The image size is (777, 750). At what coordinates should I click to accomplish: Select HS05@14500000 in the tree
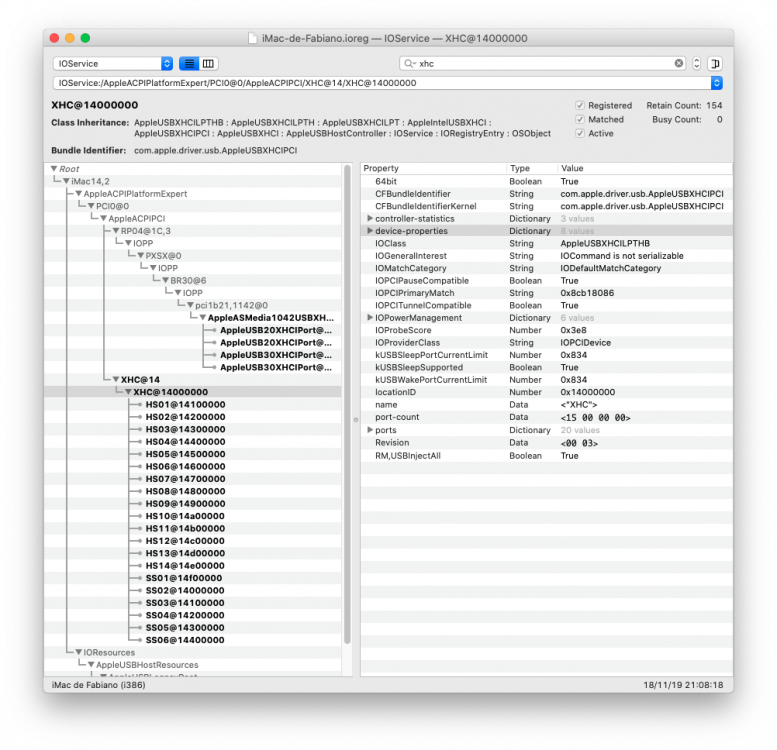[185, 454]
